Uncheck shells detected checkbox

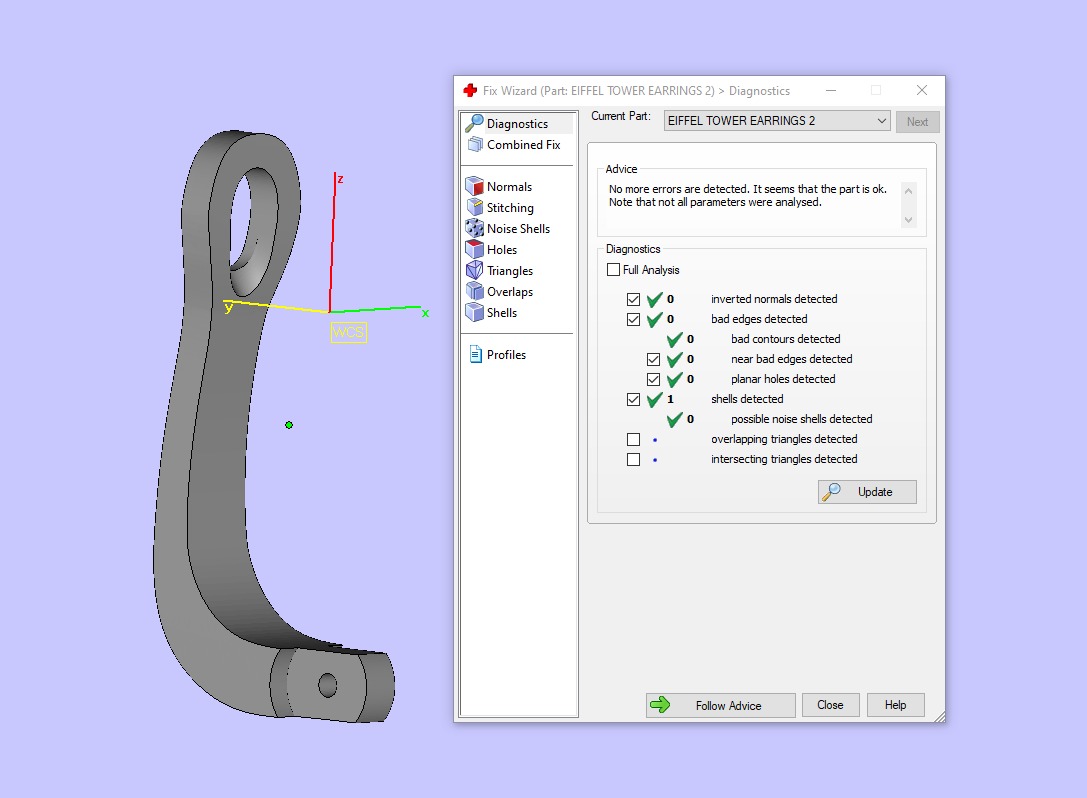coord(633,399)
